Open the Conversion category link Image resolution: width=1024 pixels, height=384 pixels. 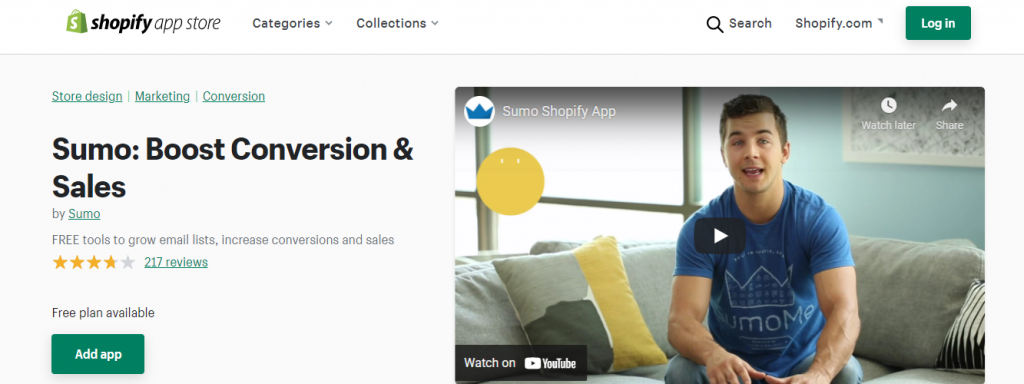[x=234, y=96]
